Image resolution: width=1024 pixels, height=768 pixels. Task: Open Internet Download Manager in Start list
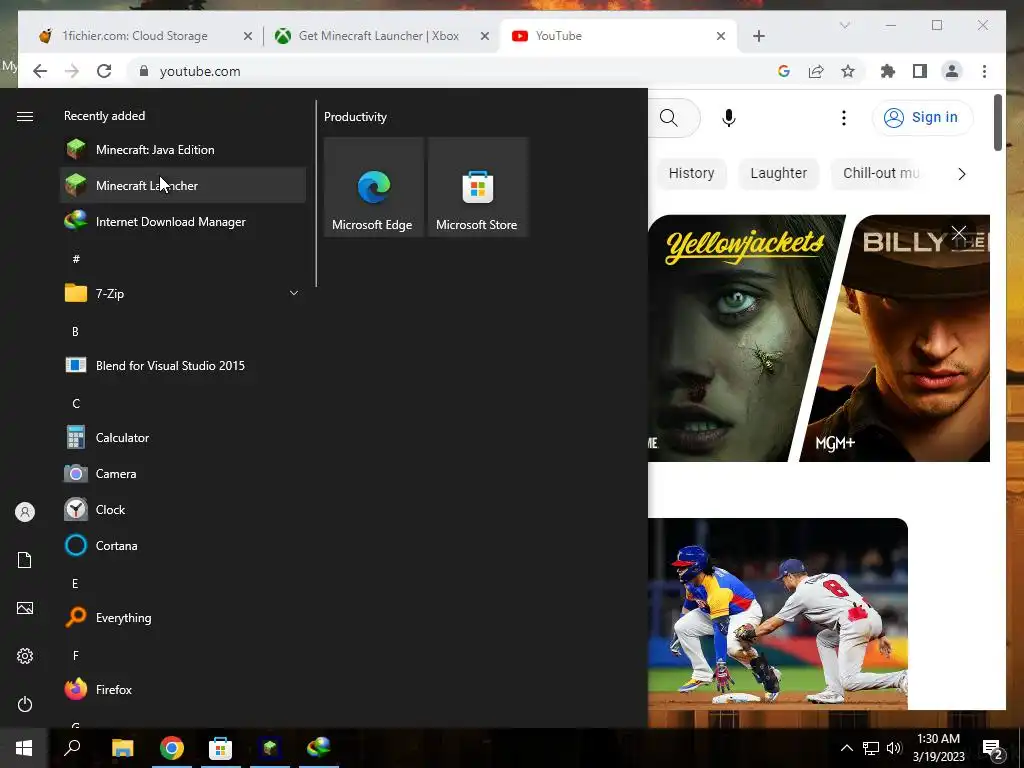click(183, 221)
